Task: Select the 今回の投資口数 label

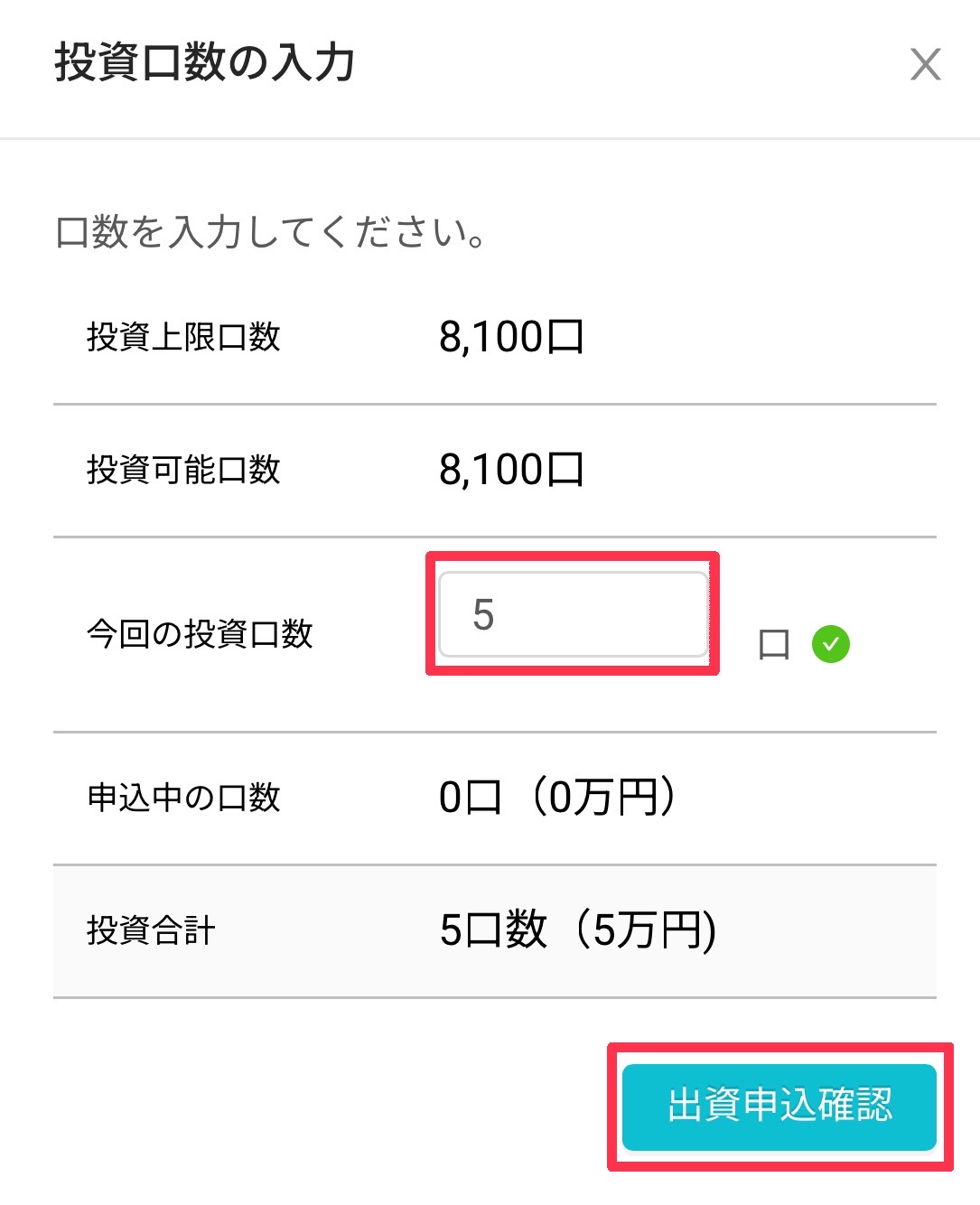Action: pos(200,634)
